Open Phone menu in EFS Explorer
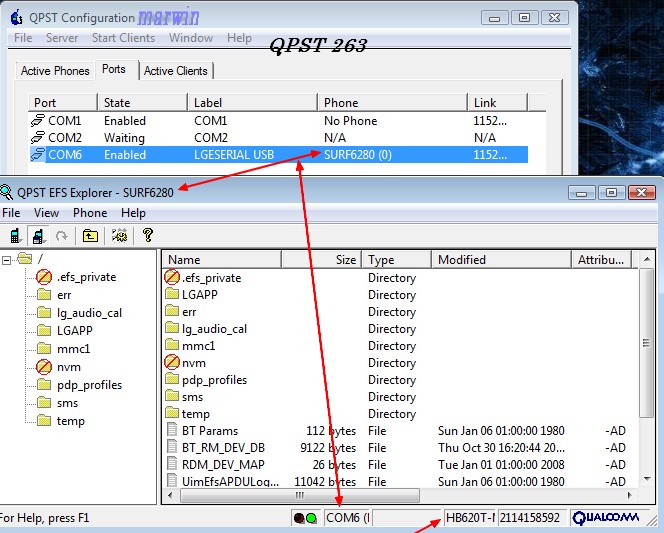 [90, 213]
